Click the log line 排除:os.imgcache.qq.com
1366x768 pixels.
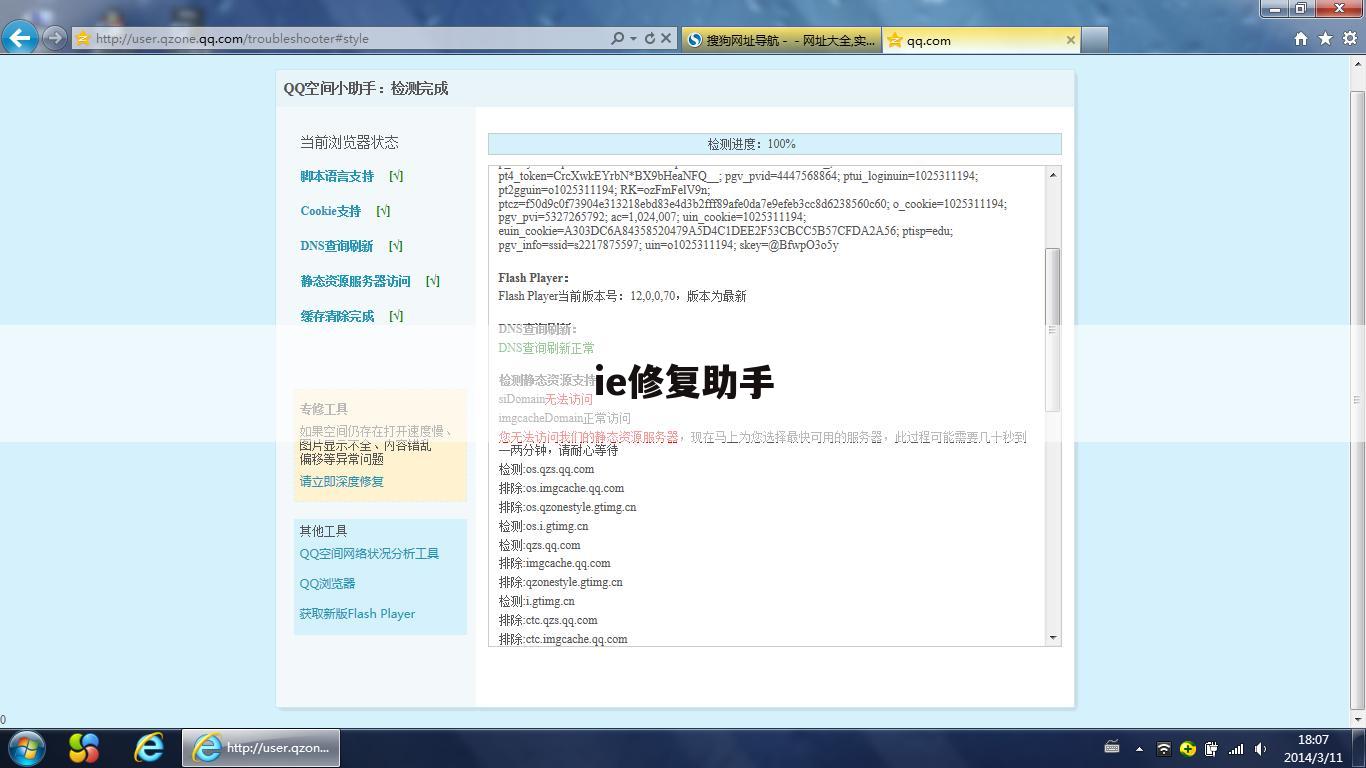coord(561,488)
